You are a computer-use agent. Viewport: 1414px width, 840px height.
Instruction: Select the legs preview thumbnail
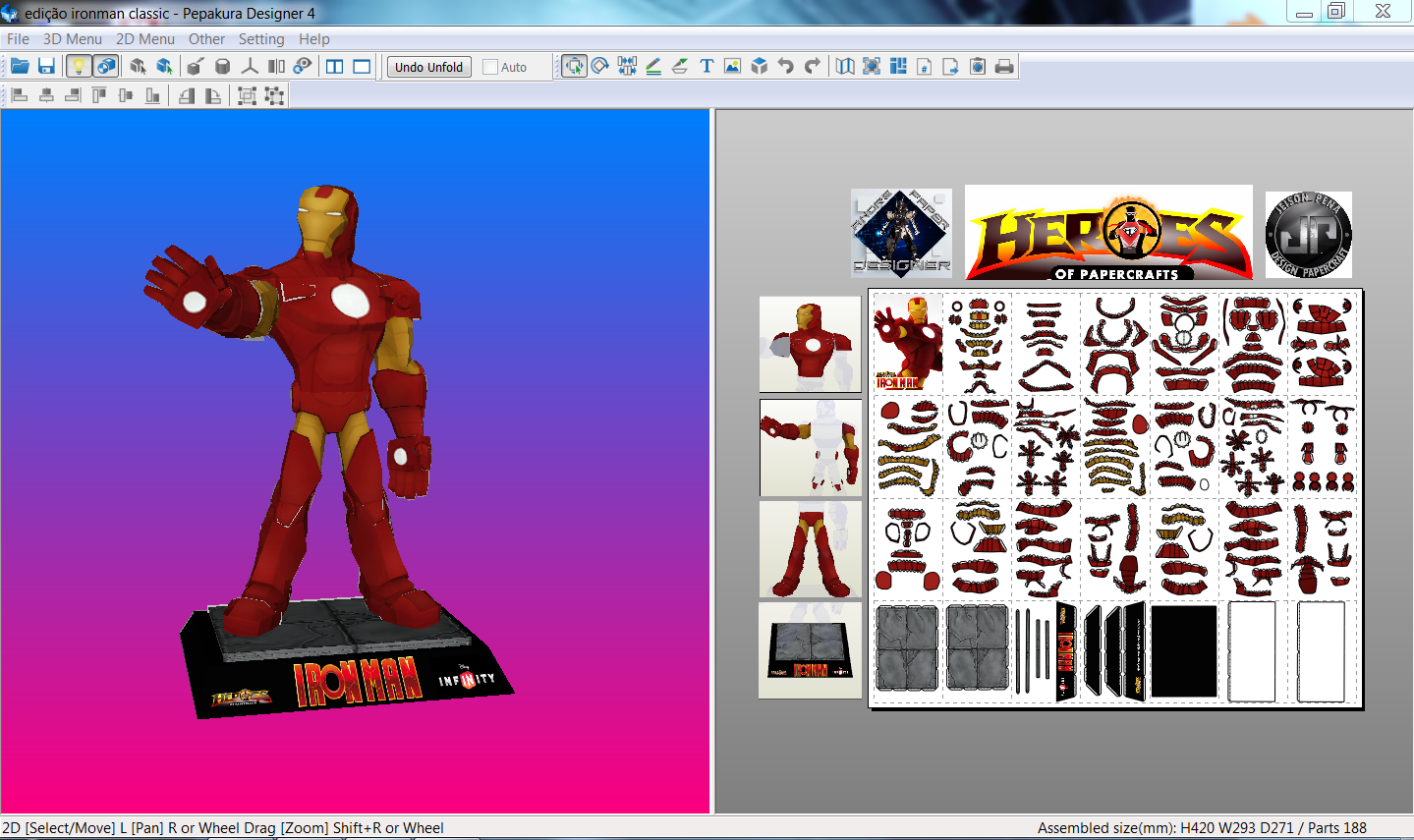point(811,549)
